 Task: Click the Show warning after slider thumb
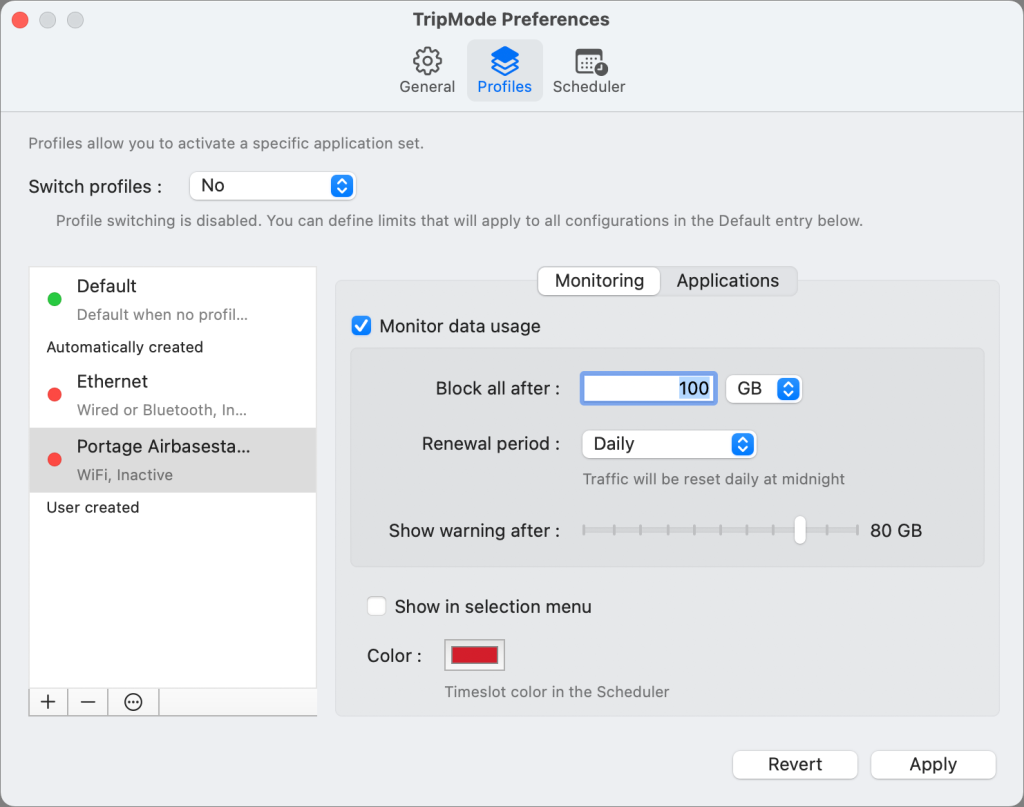pyautogui.click(x=800, y=530)
